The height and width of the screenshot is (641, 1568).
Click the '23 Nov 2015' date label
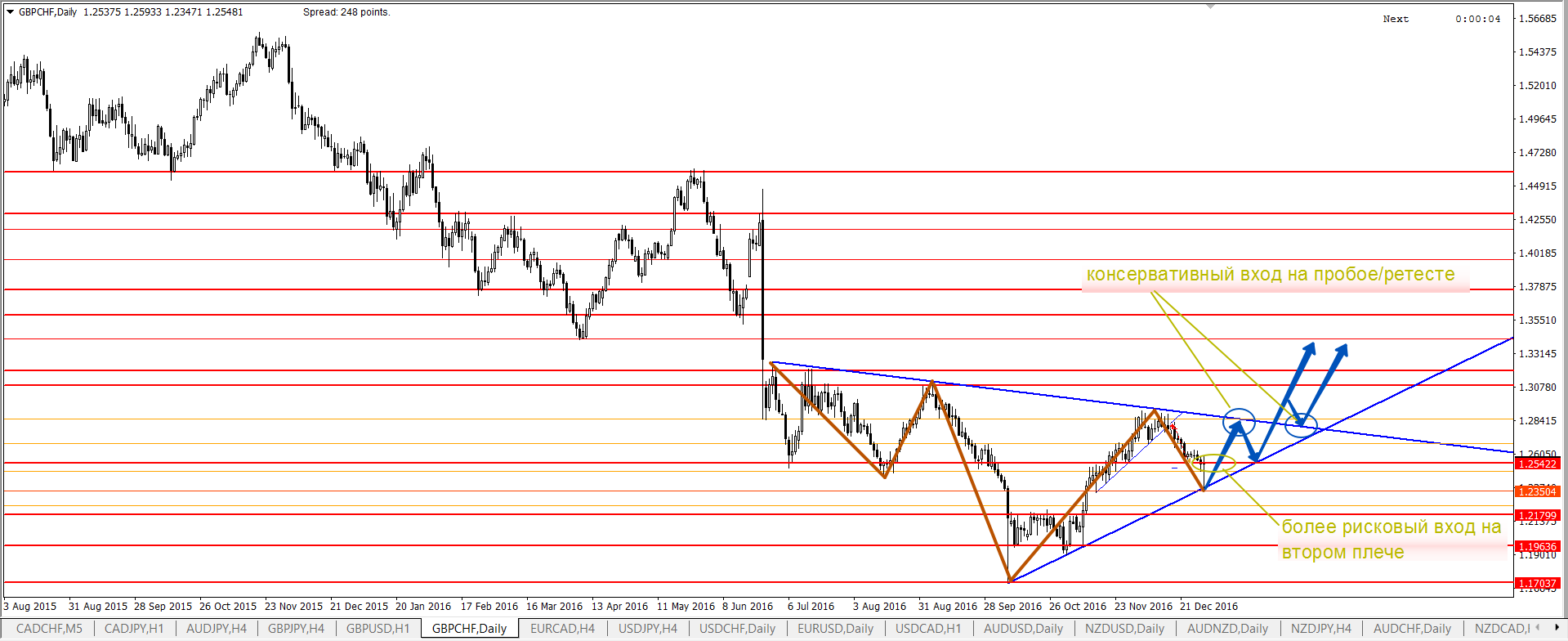pos(293,607)
